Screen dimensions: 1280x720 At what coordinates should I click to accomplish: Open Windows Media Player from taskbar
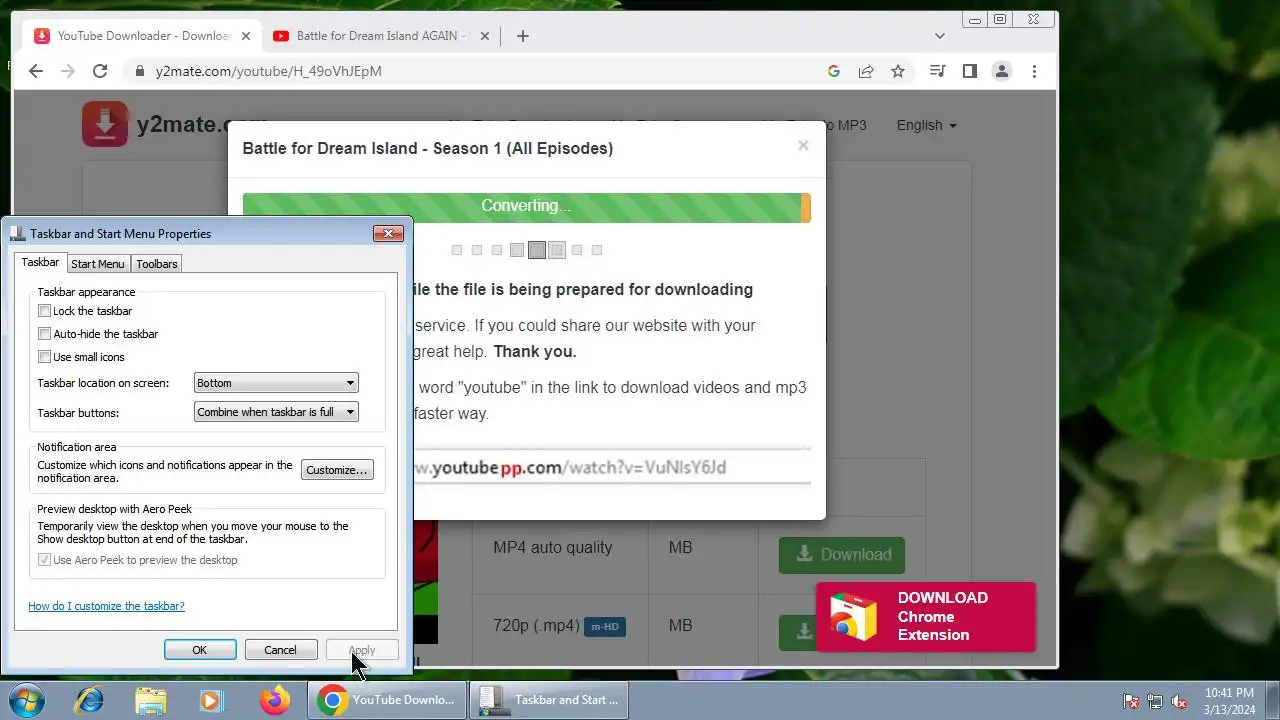(x=211, y=700)
